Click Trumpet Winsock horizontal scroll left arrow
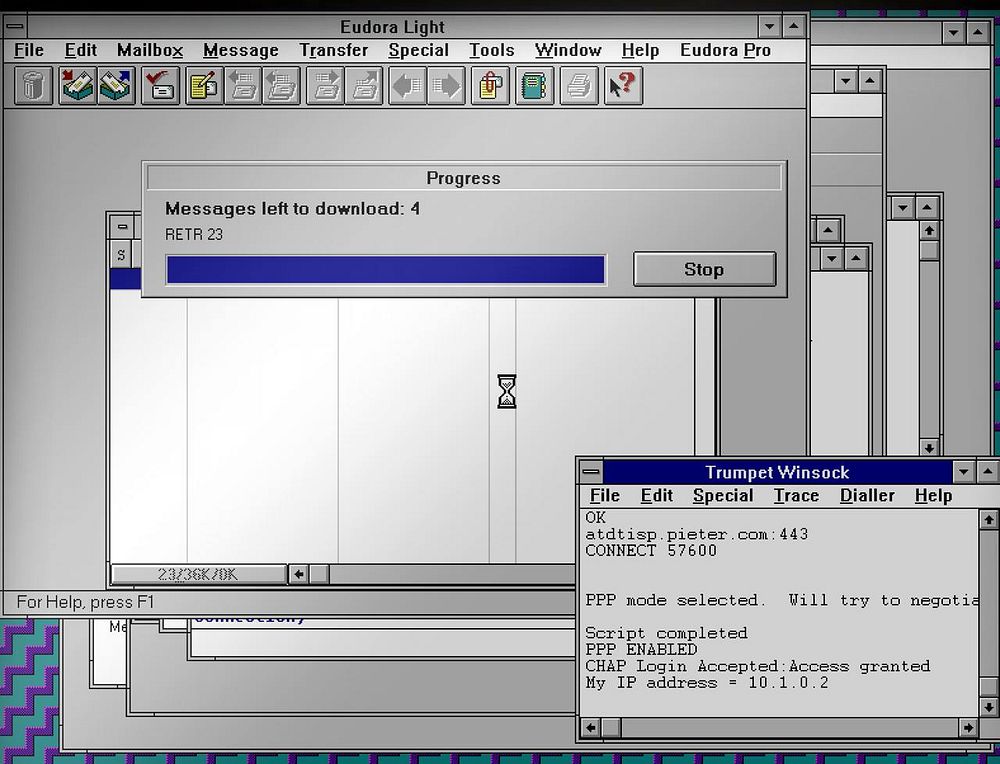 pyautogui.click(x=591, y=727)
